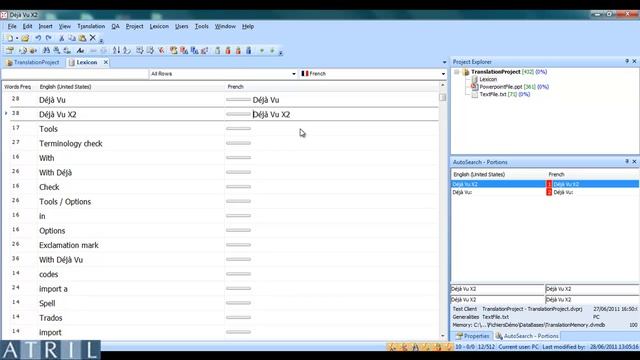Select the AutoSearch - Portions bottom tab
640x360 pixels.
[527, 336]
